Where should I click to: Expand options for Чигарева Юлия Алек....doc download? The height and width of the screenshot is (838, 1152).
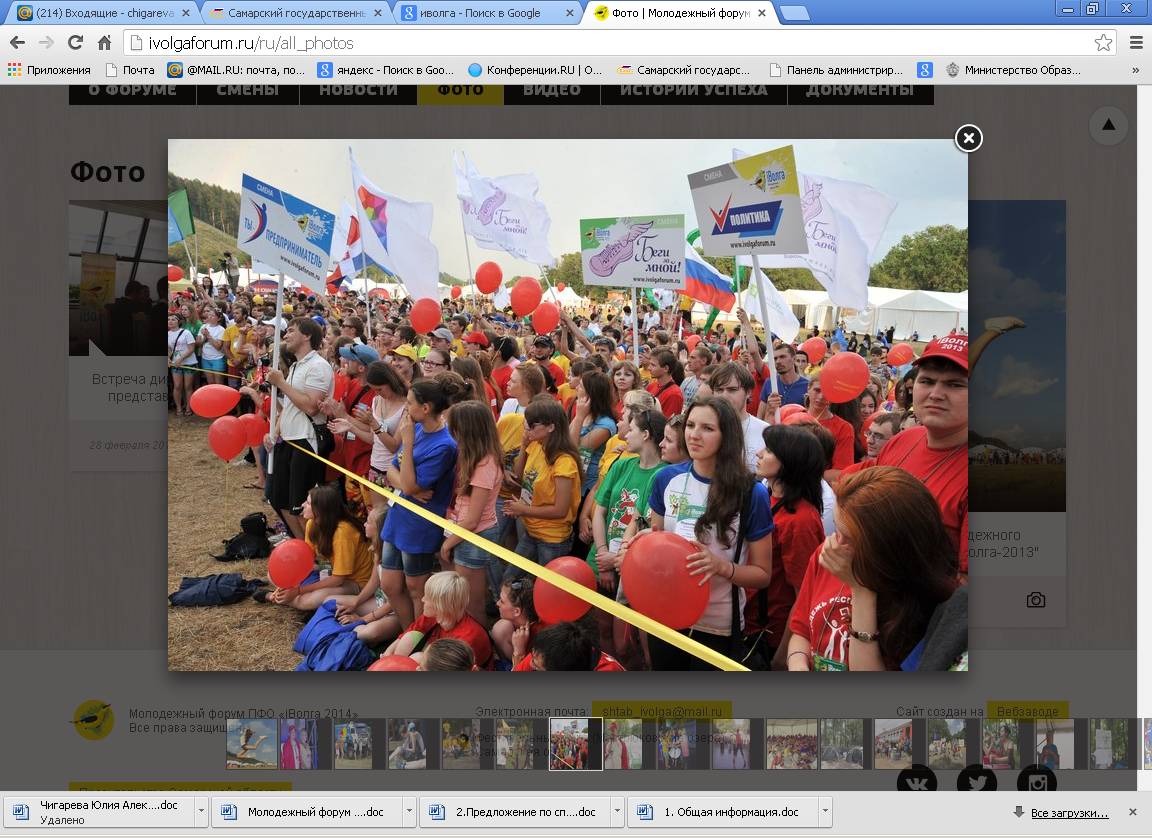(x=201, y=812)
